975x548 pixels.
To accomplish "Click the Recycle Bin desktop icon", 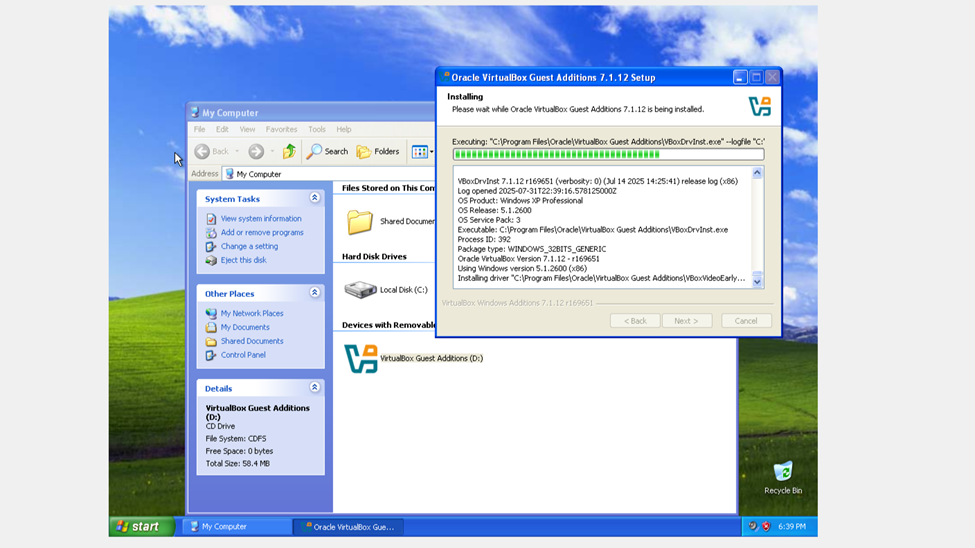I will coord(782,472).
